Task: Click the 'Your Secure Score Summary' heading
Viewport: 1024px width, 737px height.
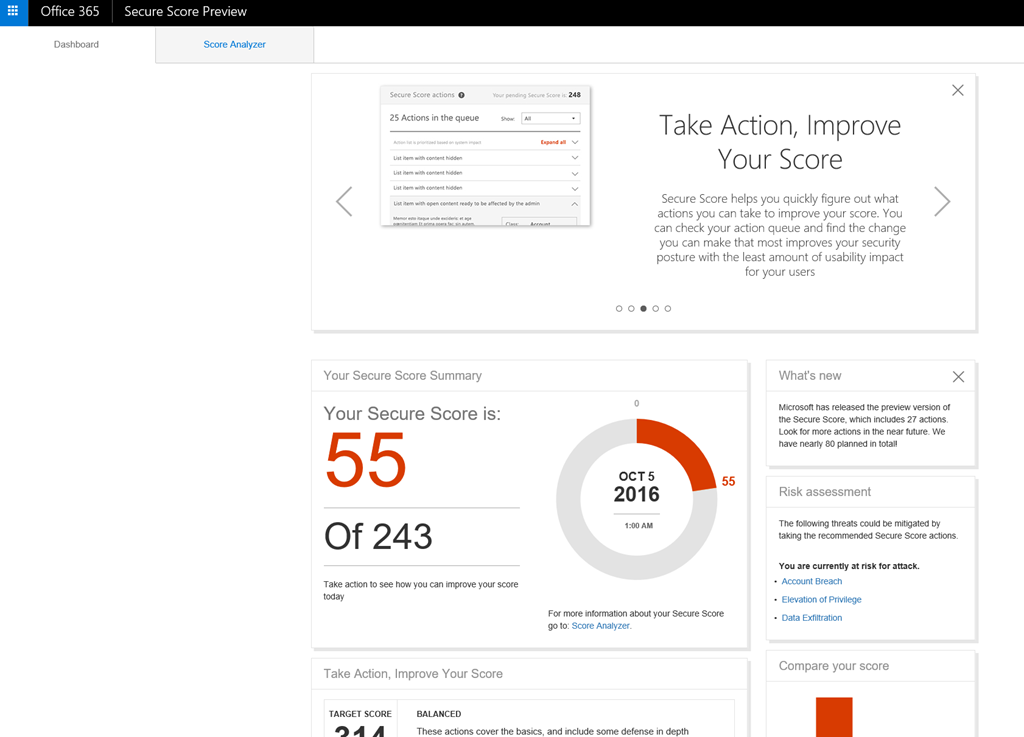Action: click(402, 375)
